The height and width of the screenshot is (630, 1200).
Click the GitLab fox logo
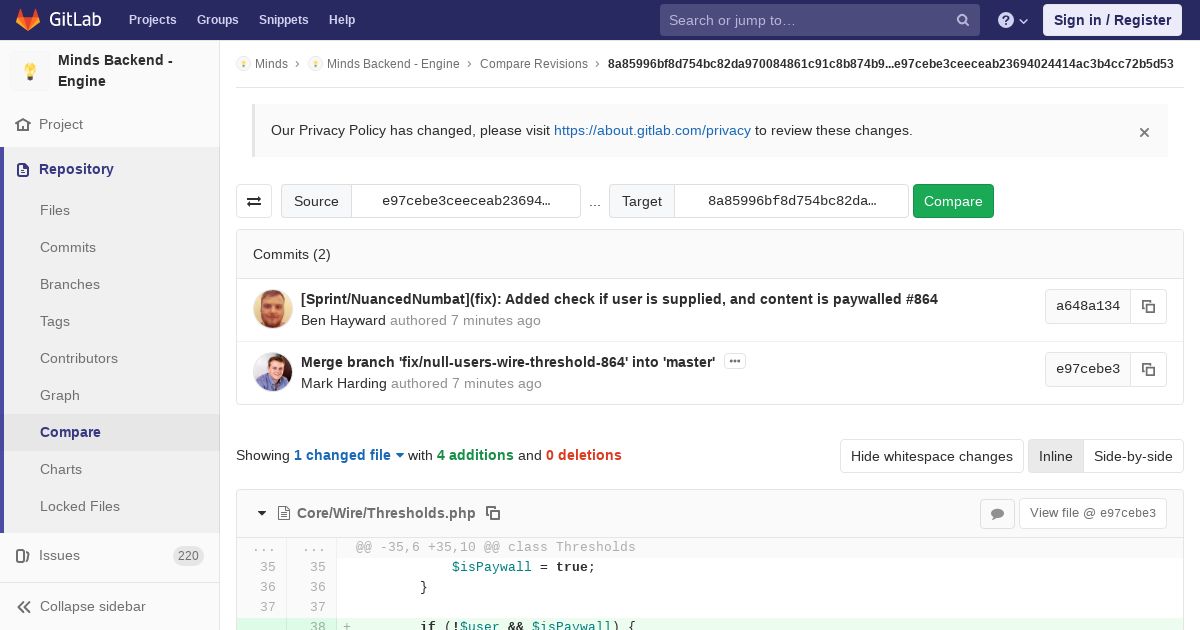point(28,20)
